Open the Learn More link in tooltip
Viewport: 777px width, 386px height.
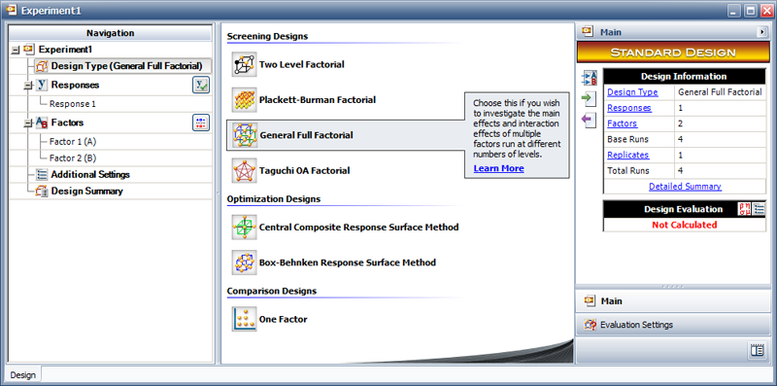pos(499,168)
